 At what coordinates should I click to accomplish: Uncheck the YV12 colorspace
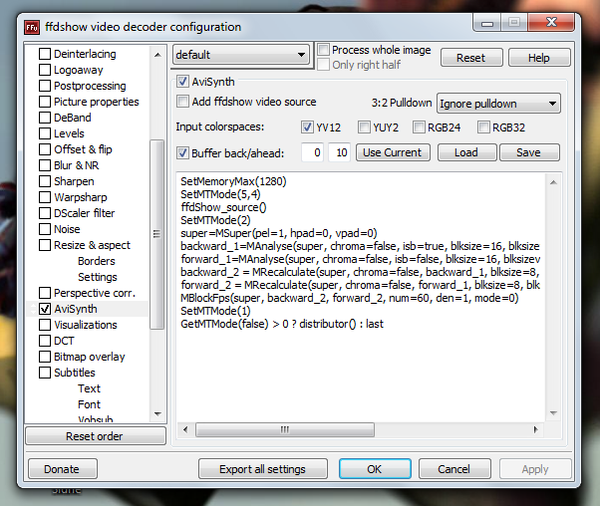307,127
